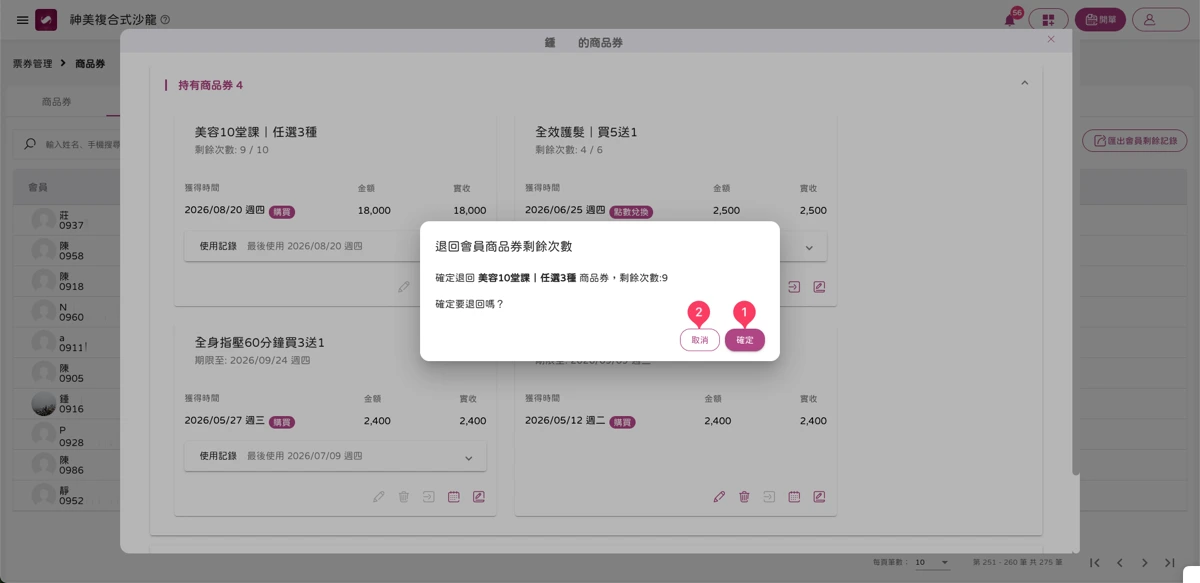Click pencil icon on 全身指壓60分鐘 card
The width and height of the screenshot is (1200, 583).
point(379,497)
